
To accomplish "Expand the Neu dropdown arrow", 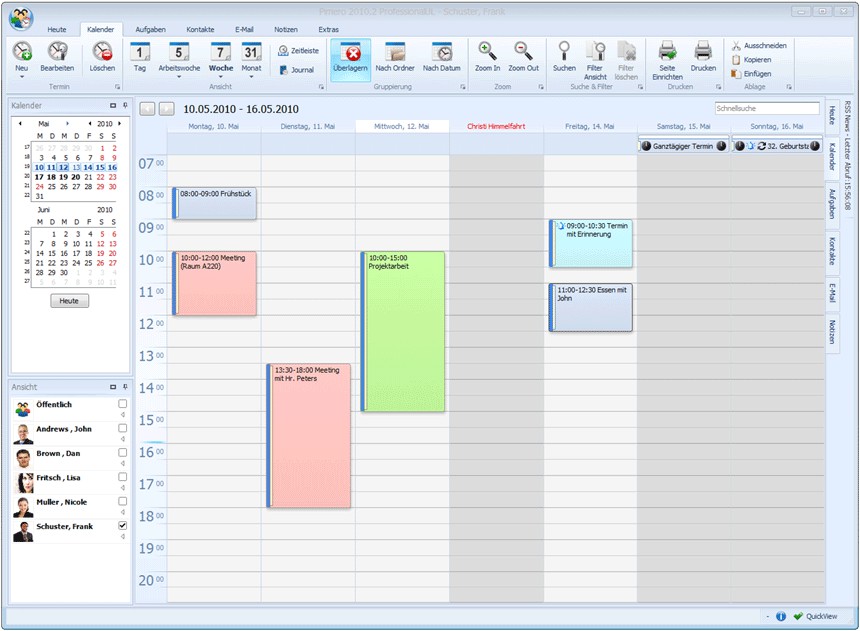I will 21,77.
